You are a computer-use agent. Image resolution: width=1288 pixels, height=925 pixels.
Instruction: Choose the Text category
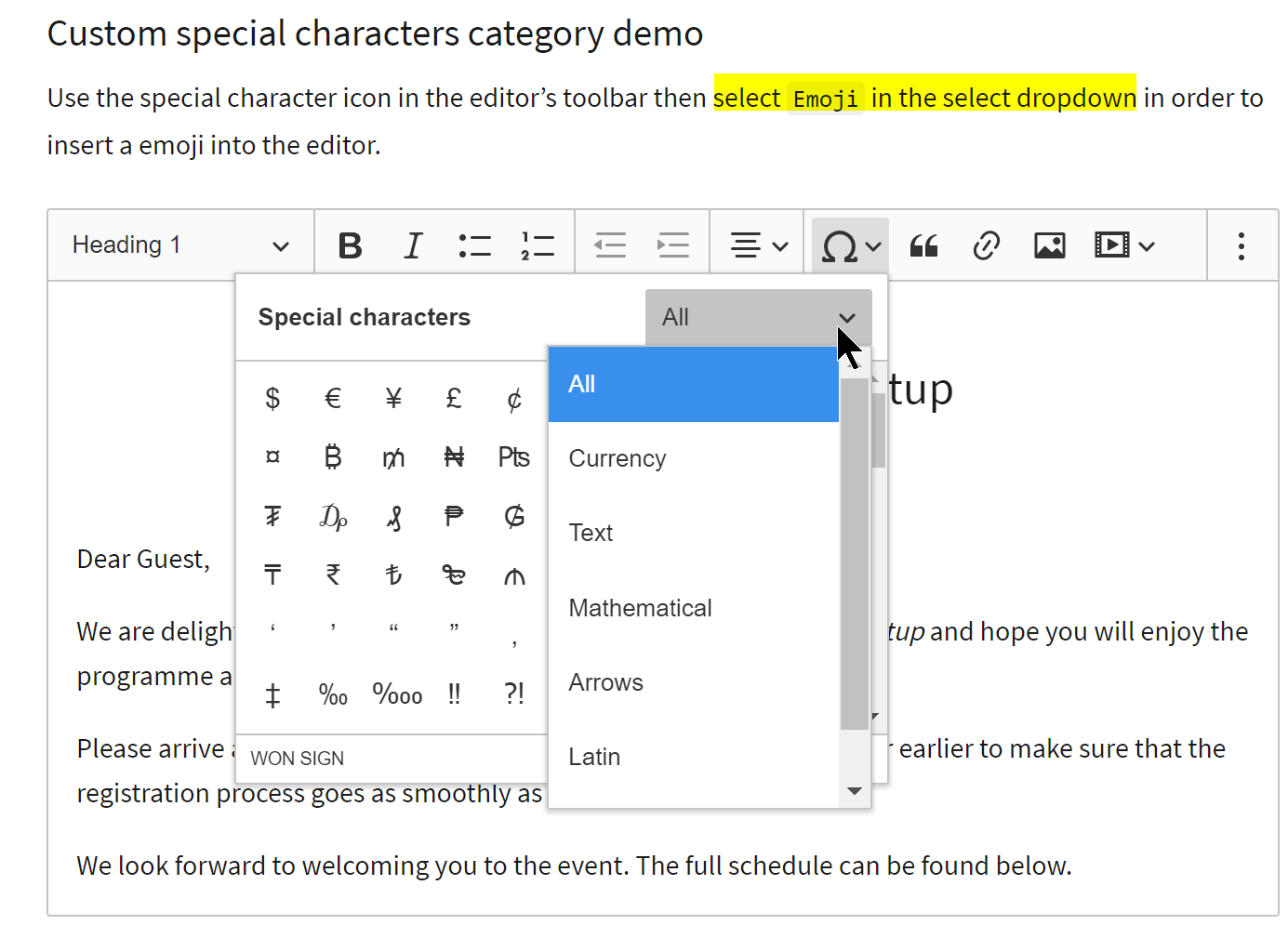(694, 534)
